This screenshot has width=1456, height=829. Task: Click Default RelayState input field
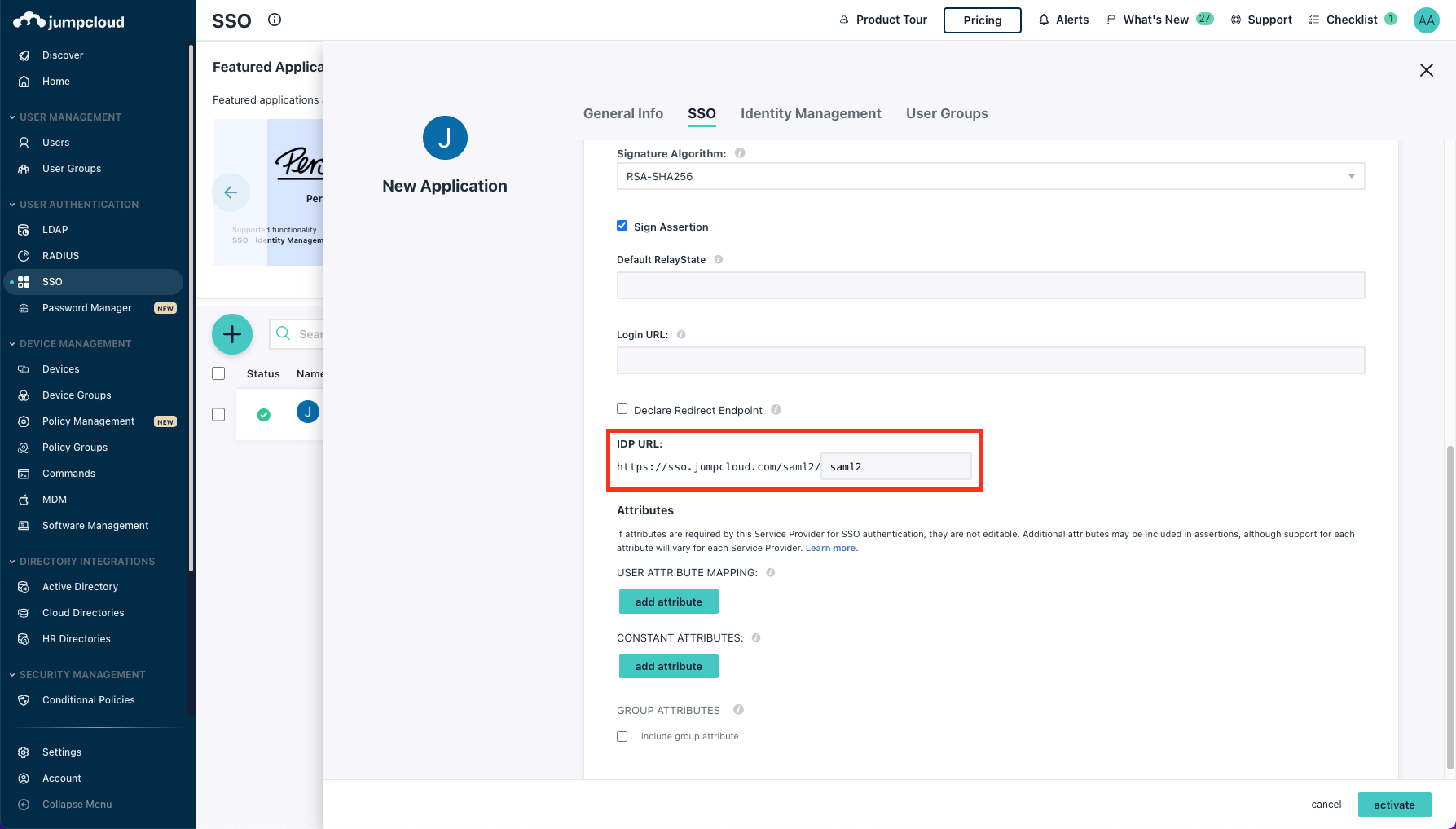point(991,285)
